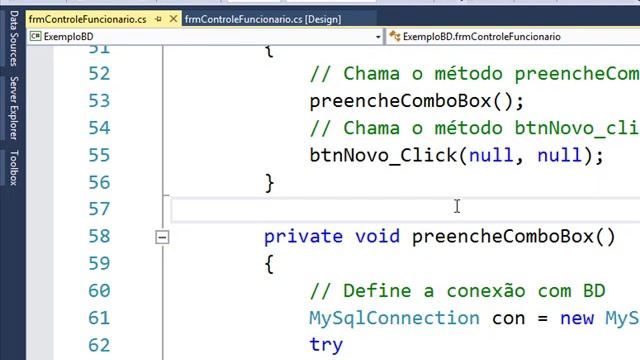Click on line number 52

click(x=99, y=74)
